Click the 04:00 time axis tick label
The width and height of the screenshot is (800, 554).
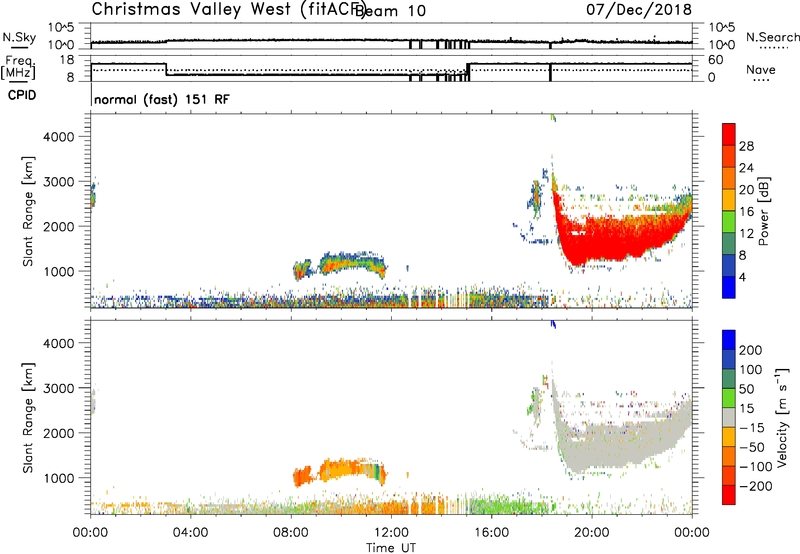[190, 533]
